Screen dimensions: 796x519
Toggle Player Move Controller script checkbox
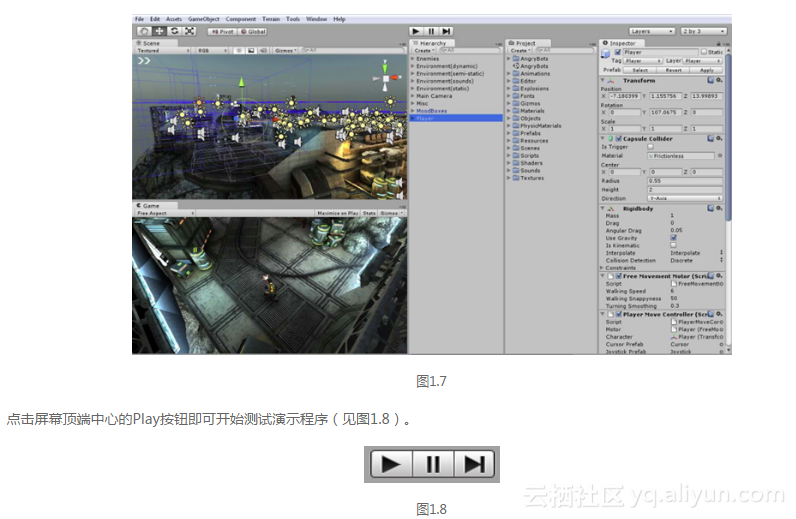point(619,314)
